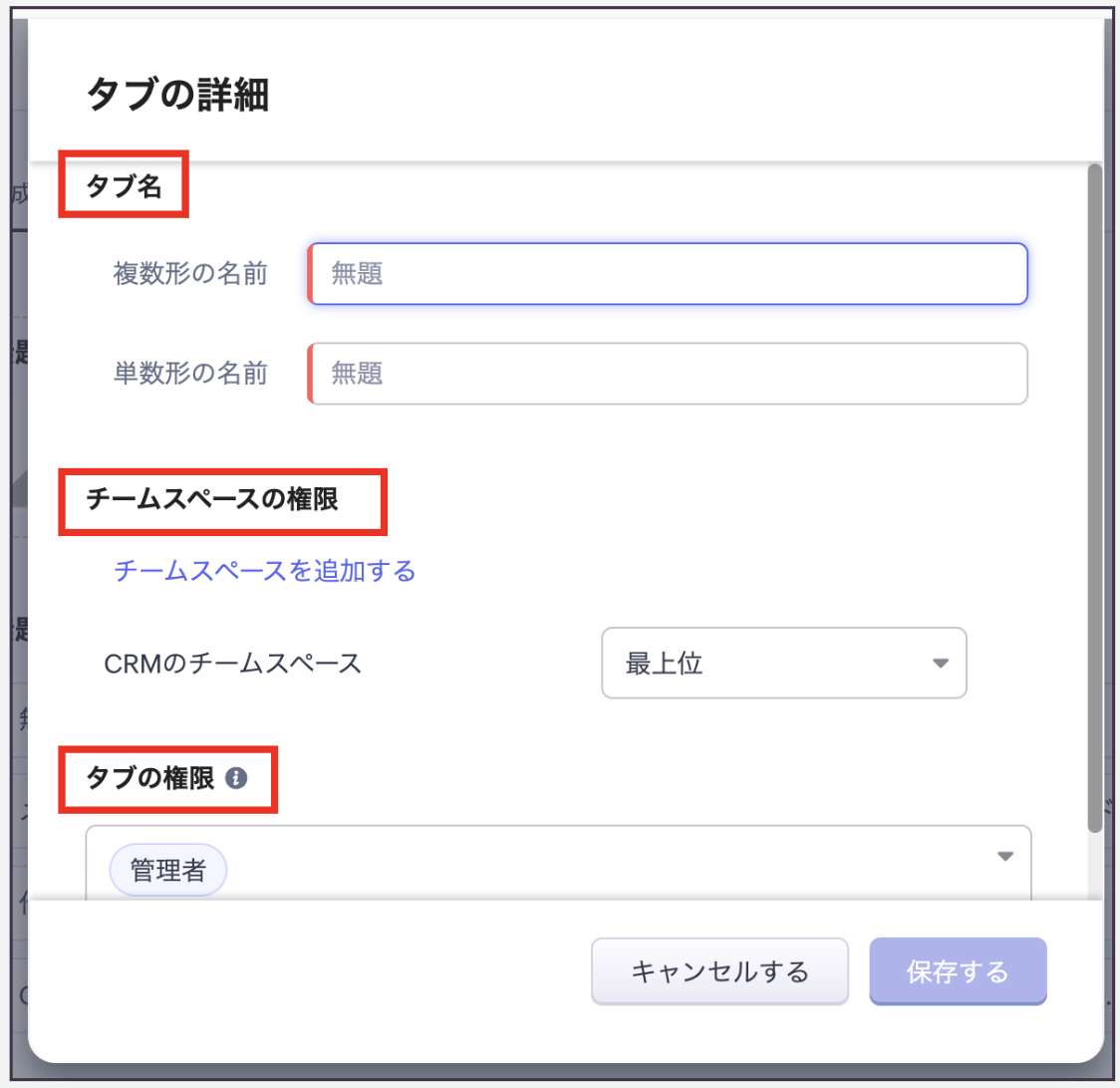Click the タブの詳細 dialog title
The image size is (1120, 1088).
pos(179,97)
